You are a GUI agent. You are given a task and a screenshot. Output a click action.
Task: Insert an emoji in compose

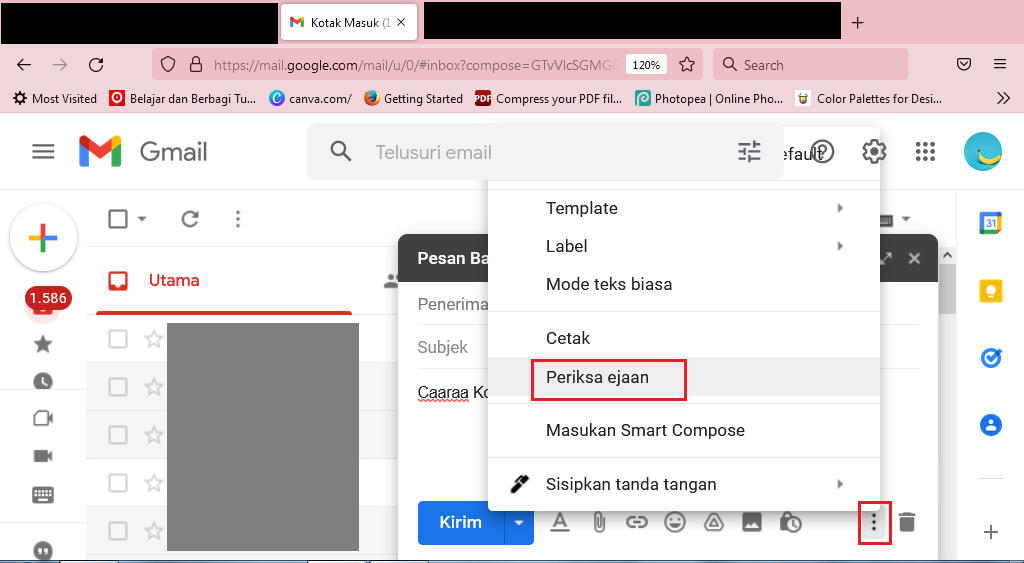coord(675,523)
